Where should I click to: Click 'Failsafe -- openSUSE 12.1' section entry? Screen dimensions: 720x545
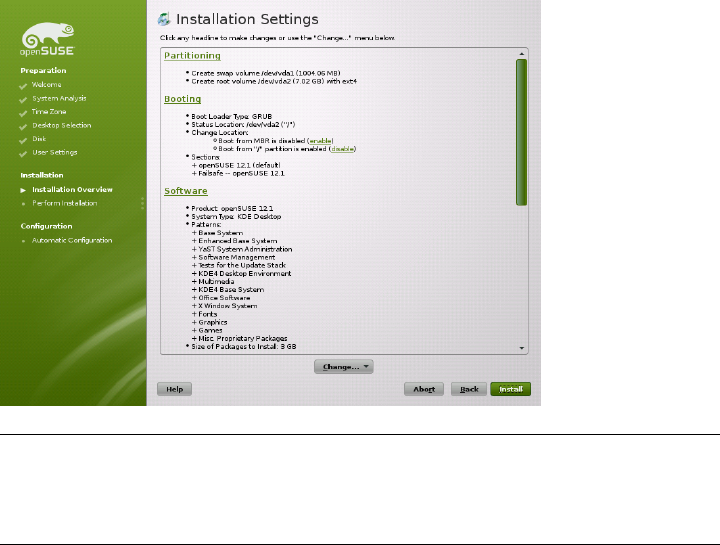click(242, 174)
